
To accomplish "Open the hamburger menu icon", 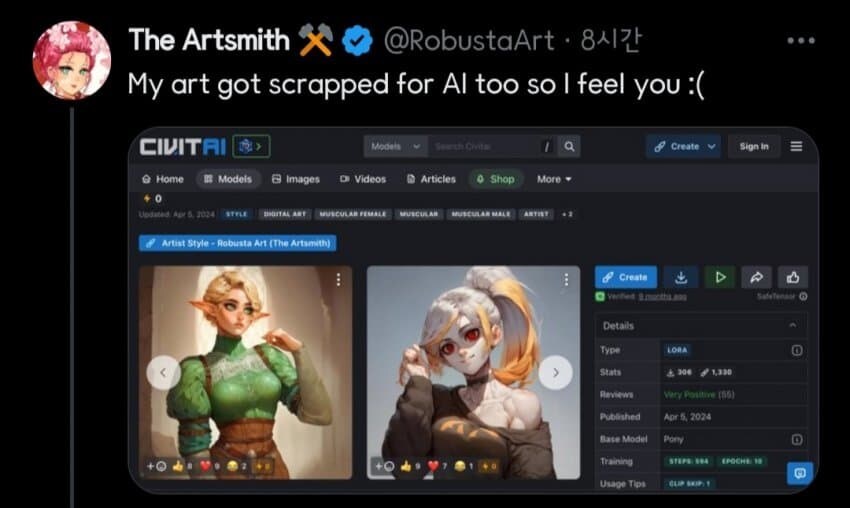I will (796, 146).
